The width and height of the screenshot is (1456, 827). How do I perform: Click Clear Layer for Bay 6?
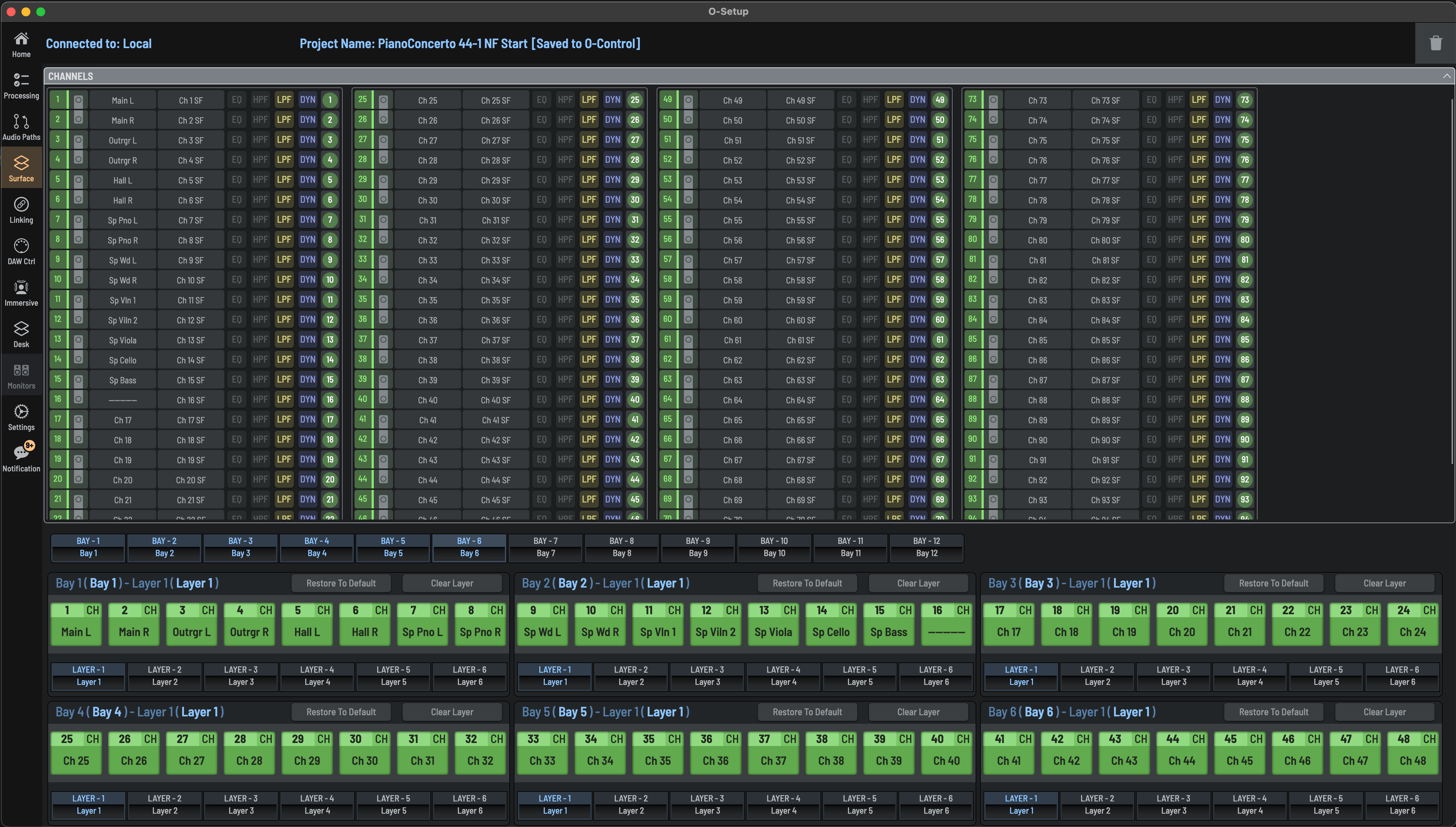click(1385, 712)
